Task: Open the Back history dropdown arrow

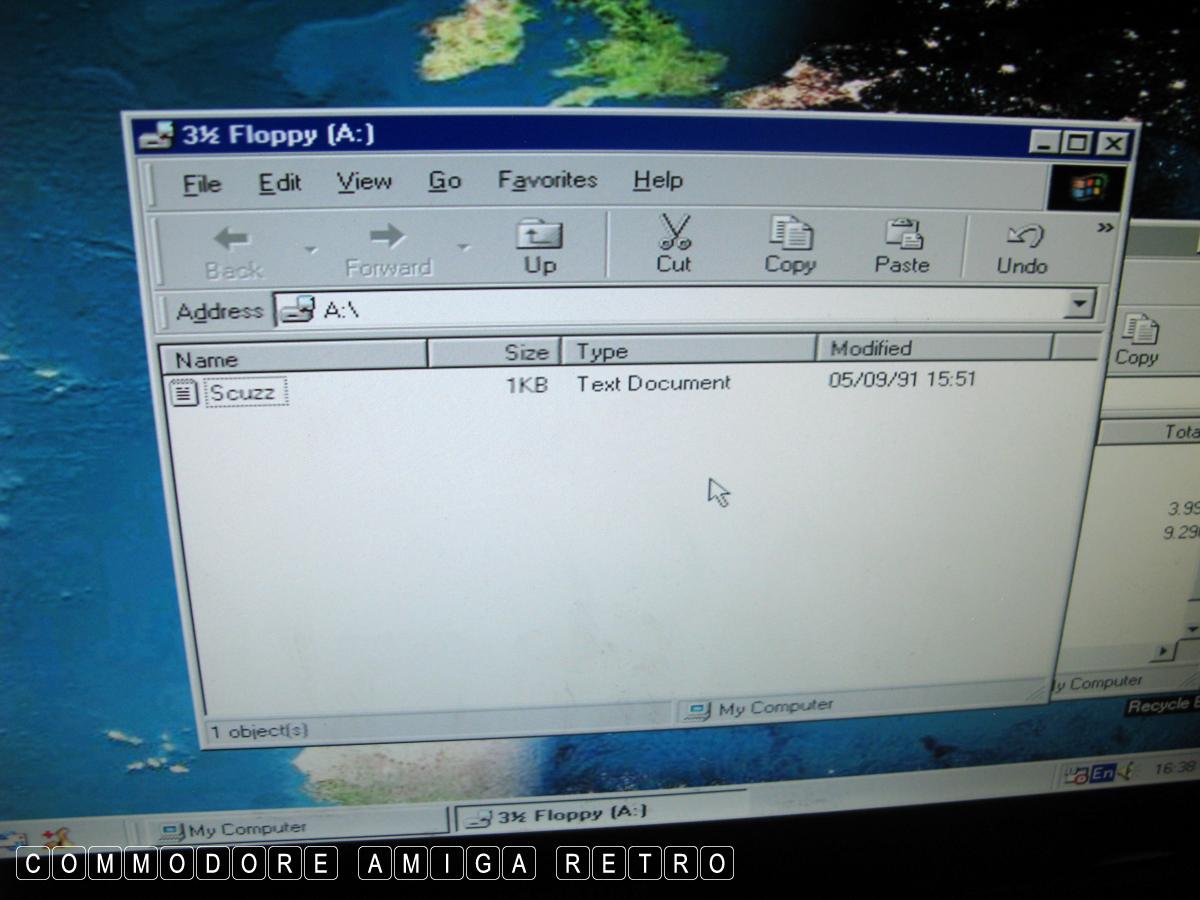Action: pos(310,249)
